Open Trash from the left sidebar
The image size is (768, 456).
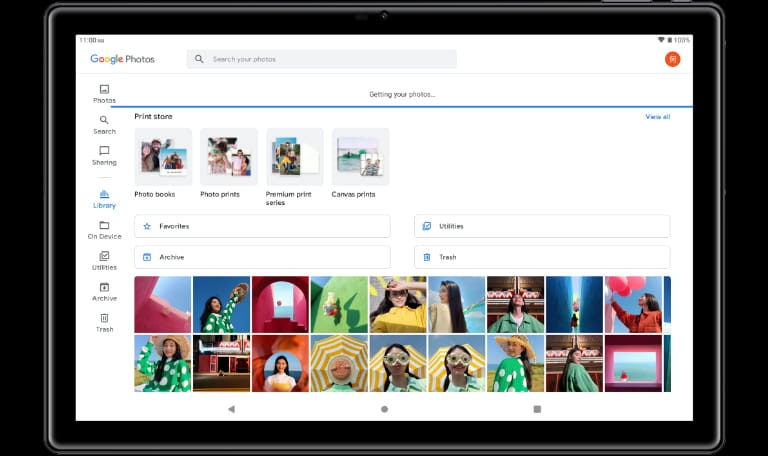(104, 322)
